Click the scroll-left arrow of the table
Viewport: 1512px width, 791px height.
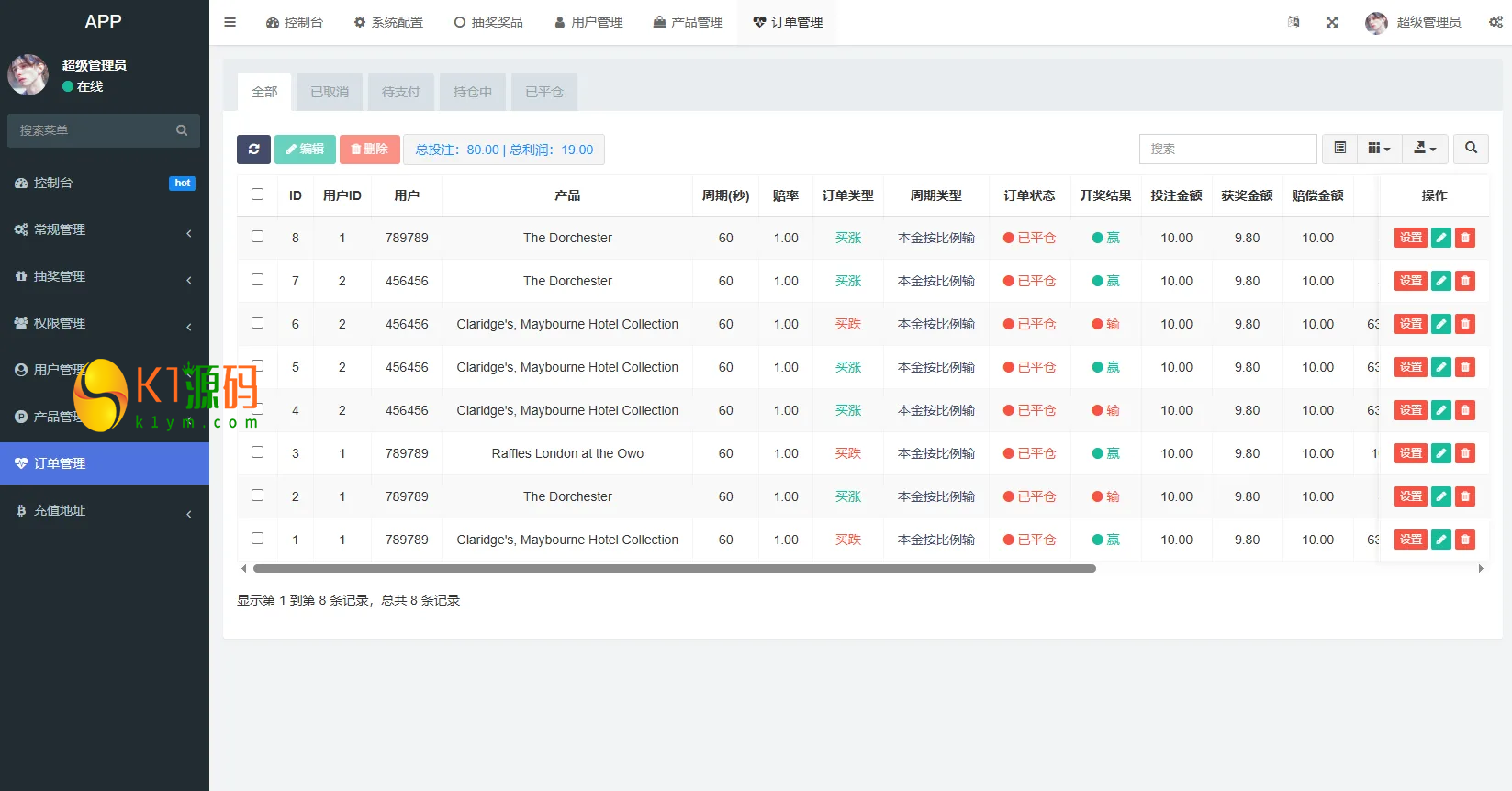[243, 569]
